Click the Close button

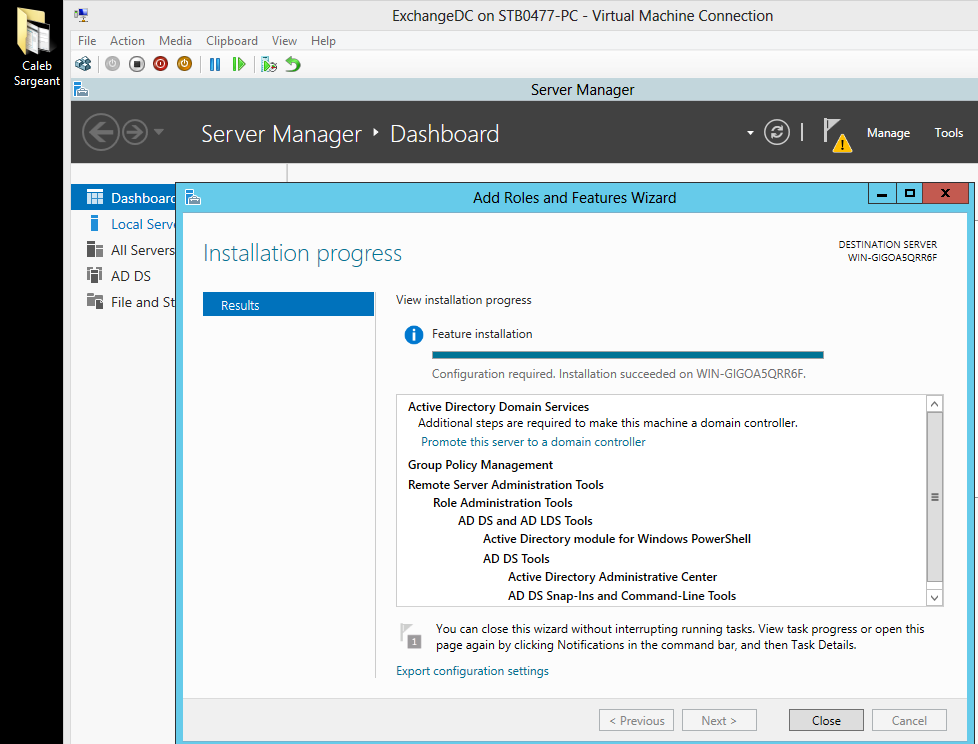point(826,720)
